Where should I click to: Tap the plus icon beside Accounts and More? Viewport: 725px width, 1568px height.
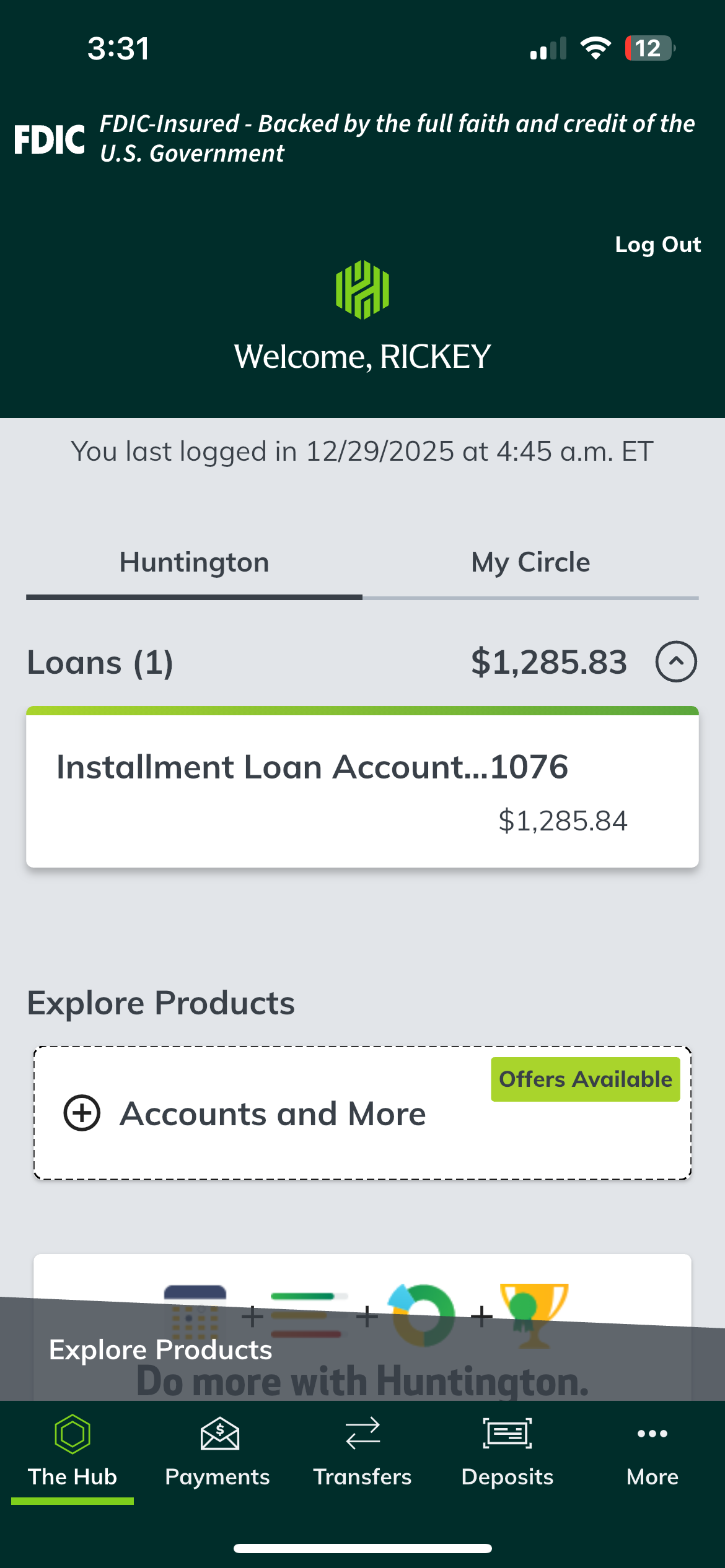point(82,1113)
